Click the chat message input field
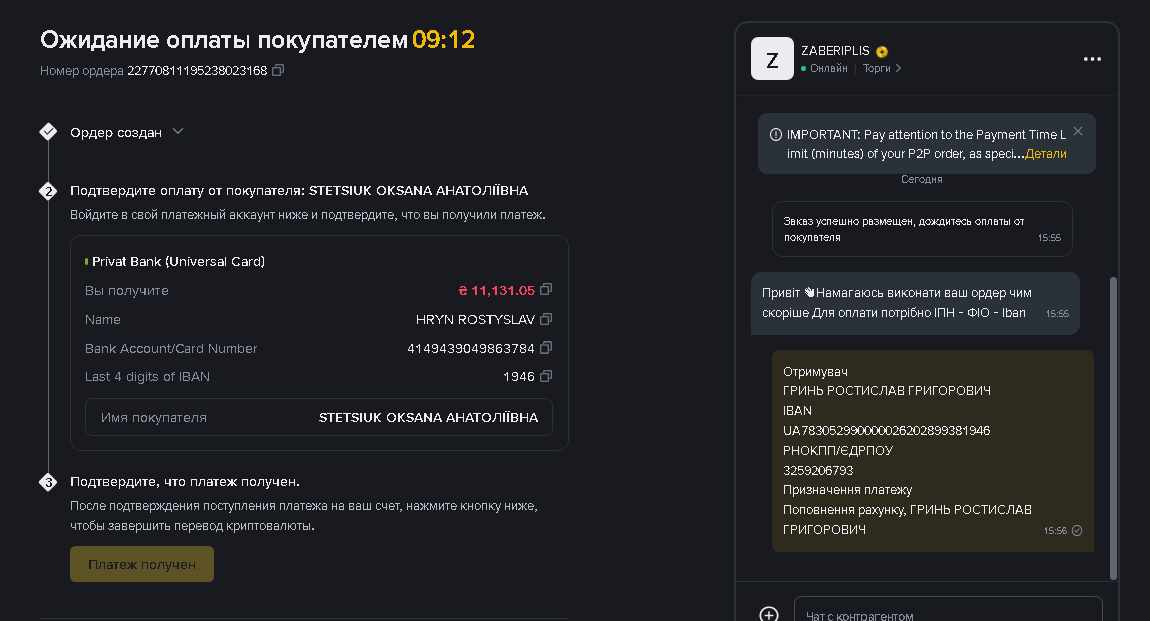1150x621 pixels. click(x=948, y=610)
